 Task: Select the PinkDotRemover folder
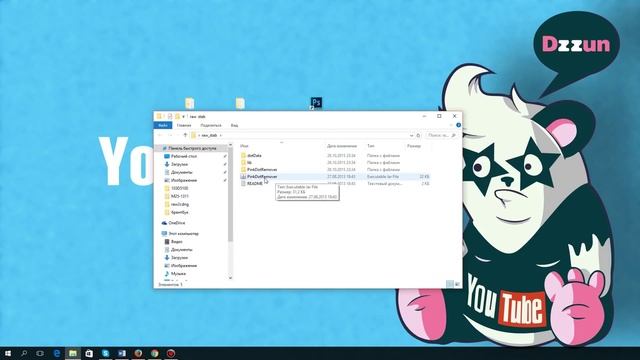coord(262,169)
